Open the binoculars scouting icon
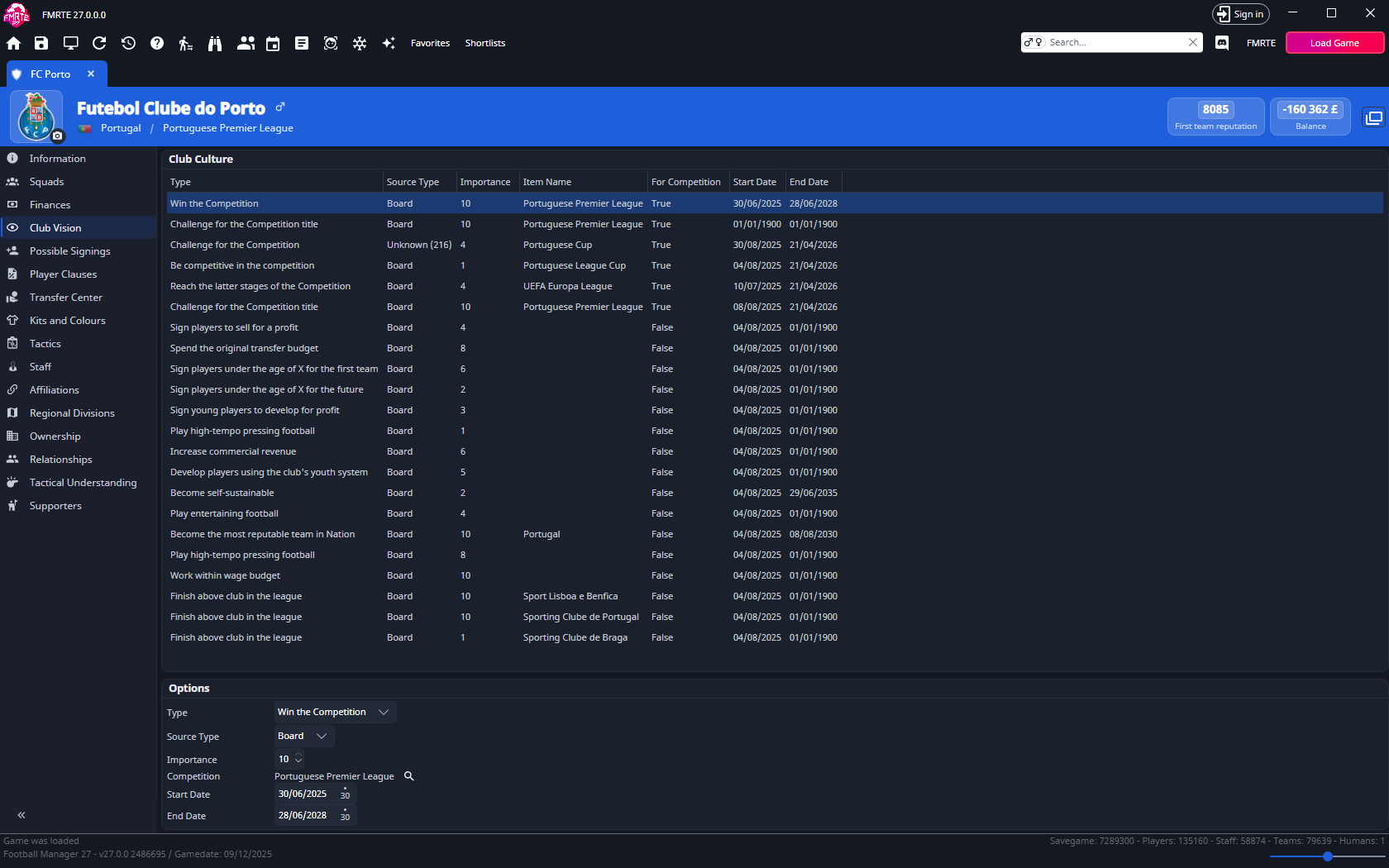The width and height of the screenshot is (1389, 868). [215, 43]
